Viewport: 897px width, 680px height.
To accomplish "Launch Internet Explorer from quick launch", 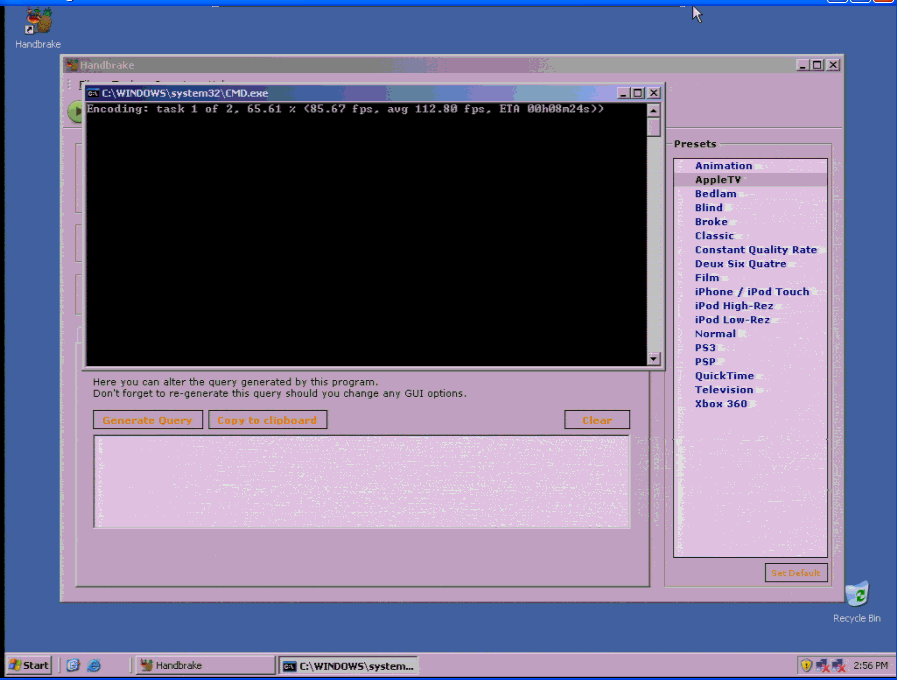I will (93, 665).
